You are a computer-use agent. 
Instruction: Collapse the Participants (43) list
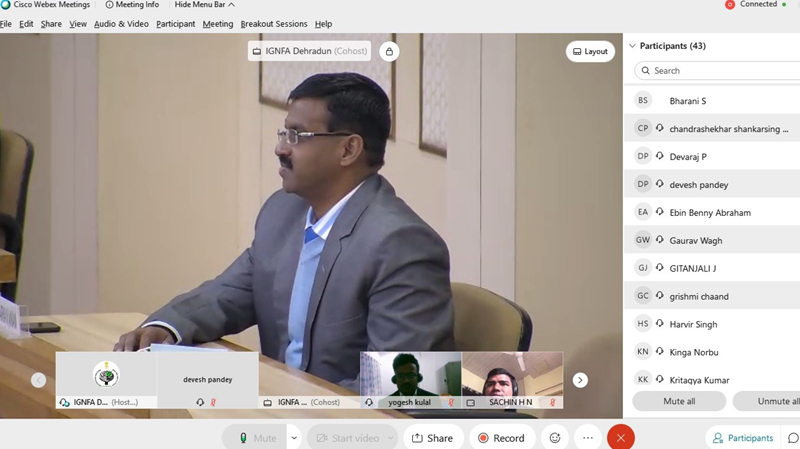632,46
